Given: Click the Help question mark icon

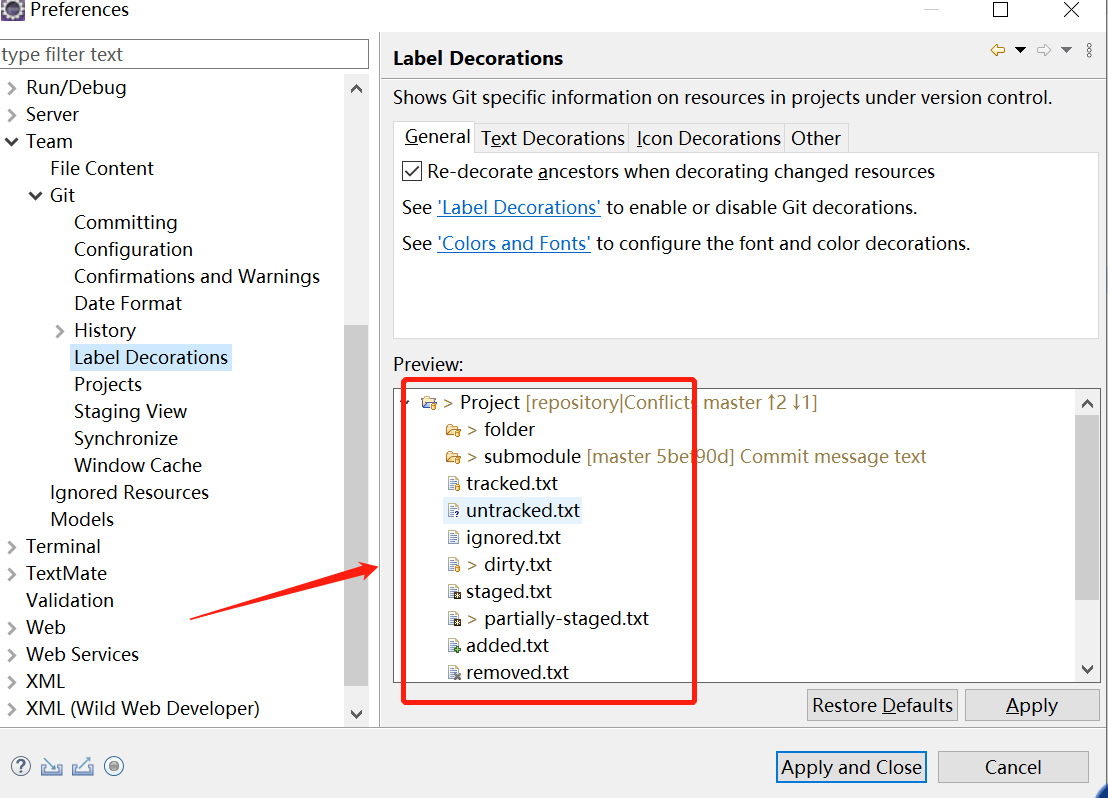Looking at the screenshot, I should (x=20, y=767).
